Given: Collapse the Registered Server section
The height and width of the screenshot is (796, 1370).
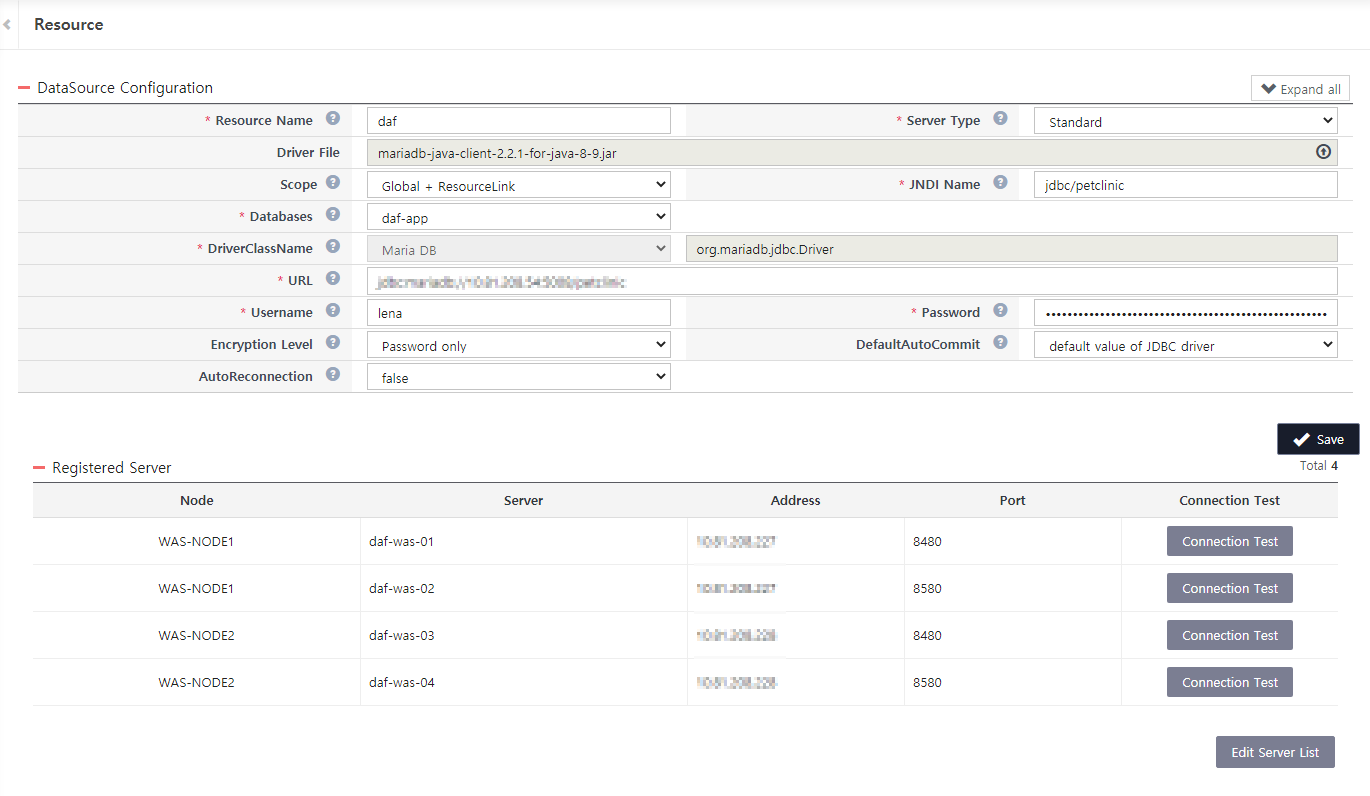Looking at the screenshot, I should click(x=39, y=466).
